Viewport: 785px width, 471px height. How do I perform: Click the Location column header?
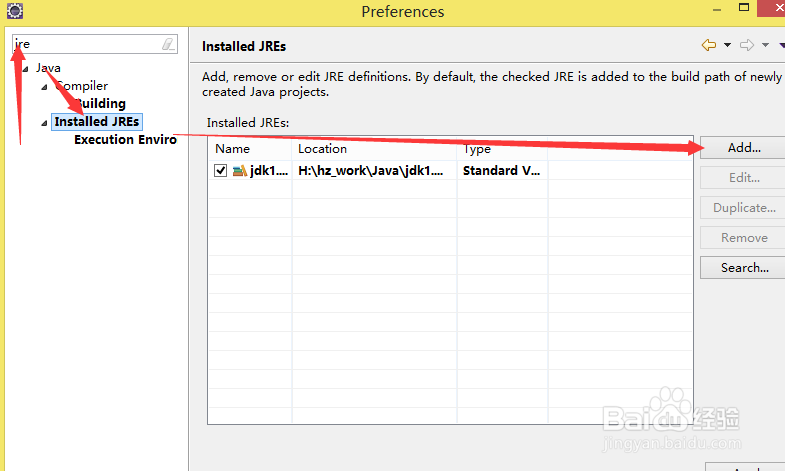click(x=374, y=149)
